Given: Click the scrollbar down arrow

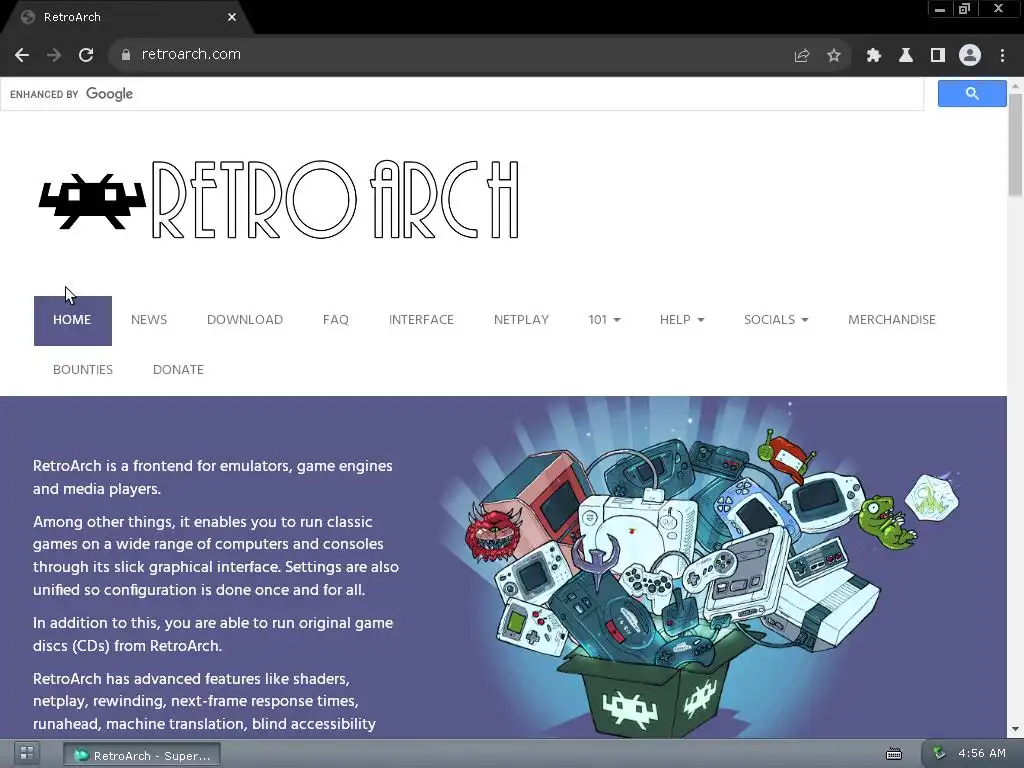Looking at the screenshot, I should coord(1015,729).
